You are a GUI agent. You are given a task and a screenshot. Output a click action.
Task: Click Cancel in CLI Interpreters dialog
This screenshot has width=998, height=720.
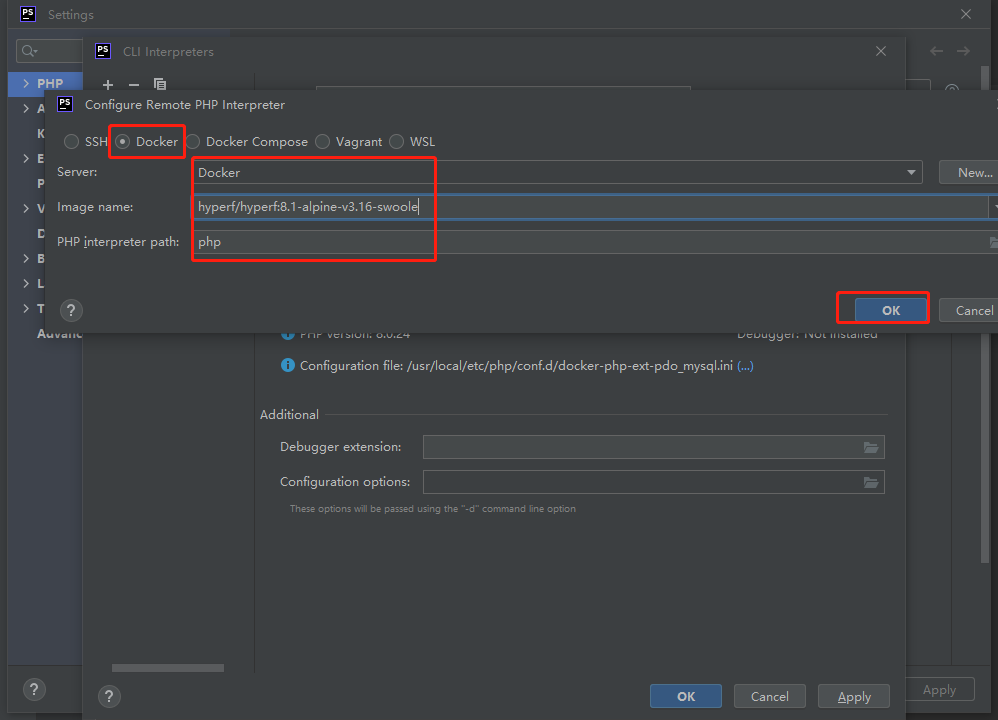(770, 696)
